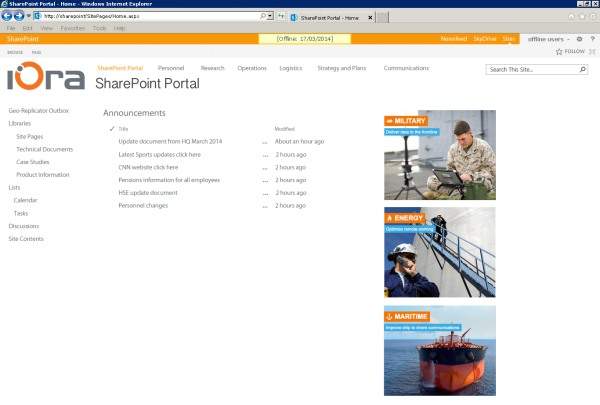Open the Favorites menu in browser

73,28
